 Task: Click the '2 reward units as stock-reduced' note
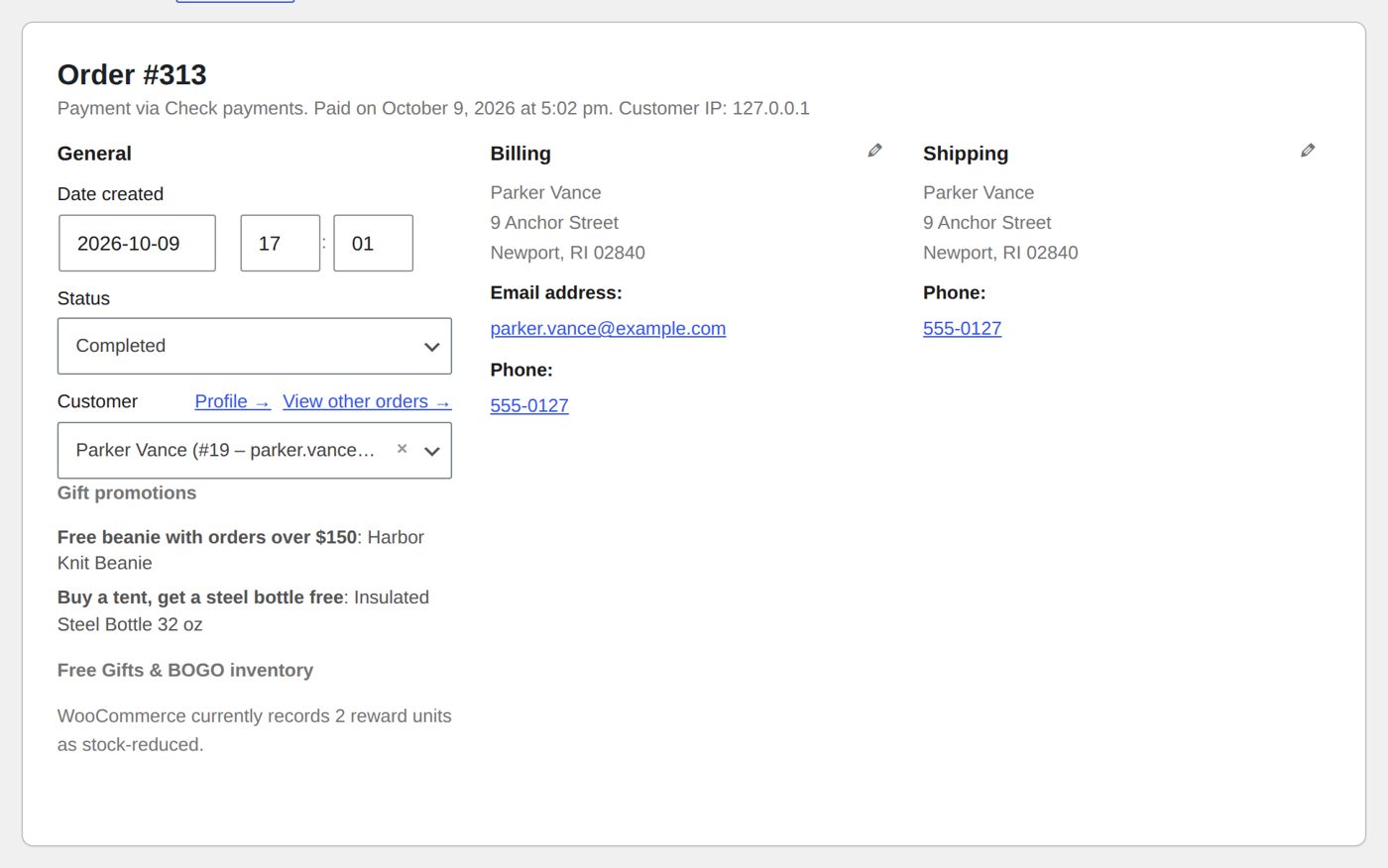[x=255, y=730]
